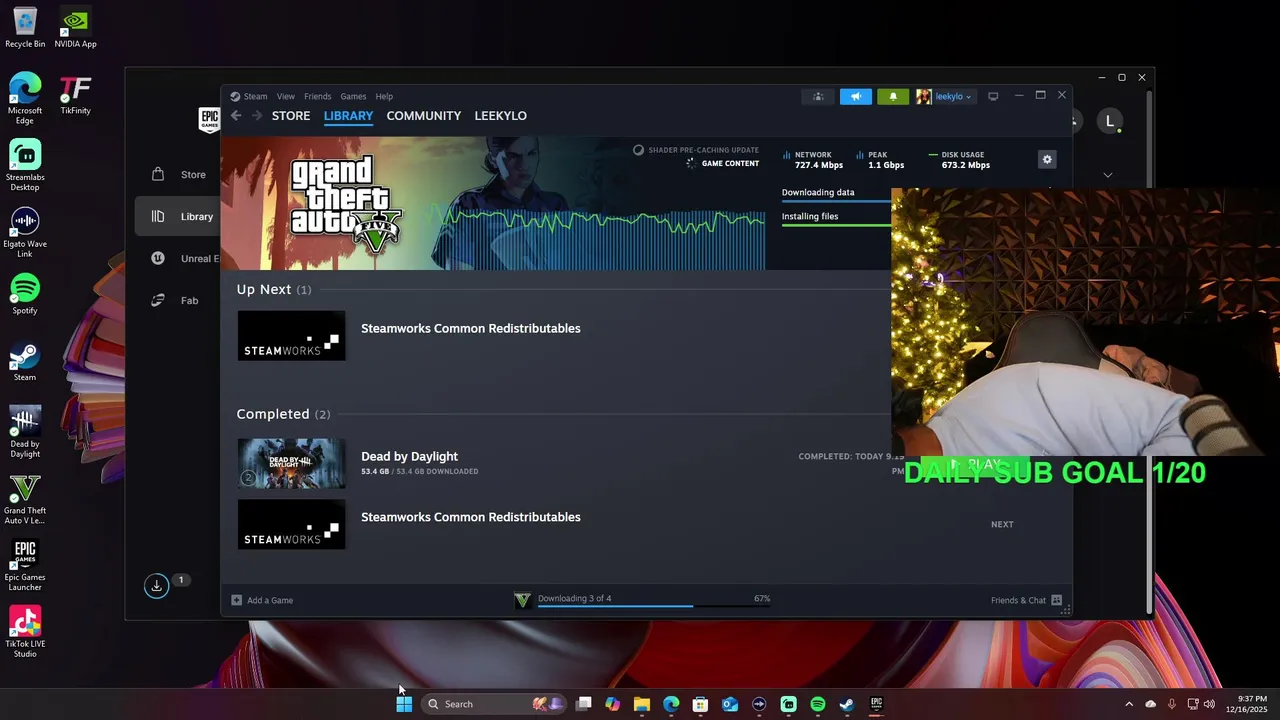Click the L profile avatar in Epic Launcher
Image resolution: width=1280 pixels, height=720 pixels.
click(1109, 121)
